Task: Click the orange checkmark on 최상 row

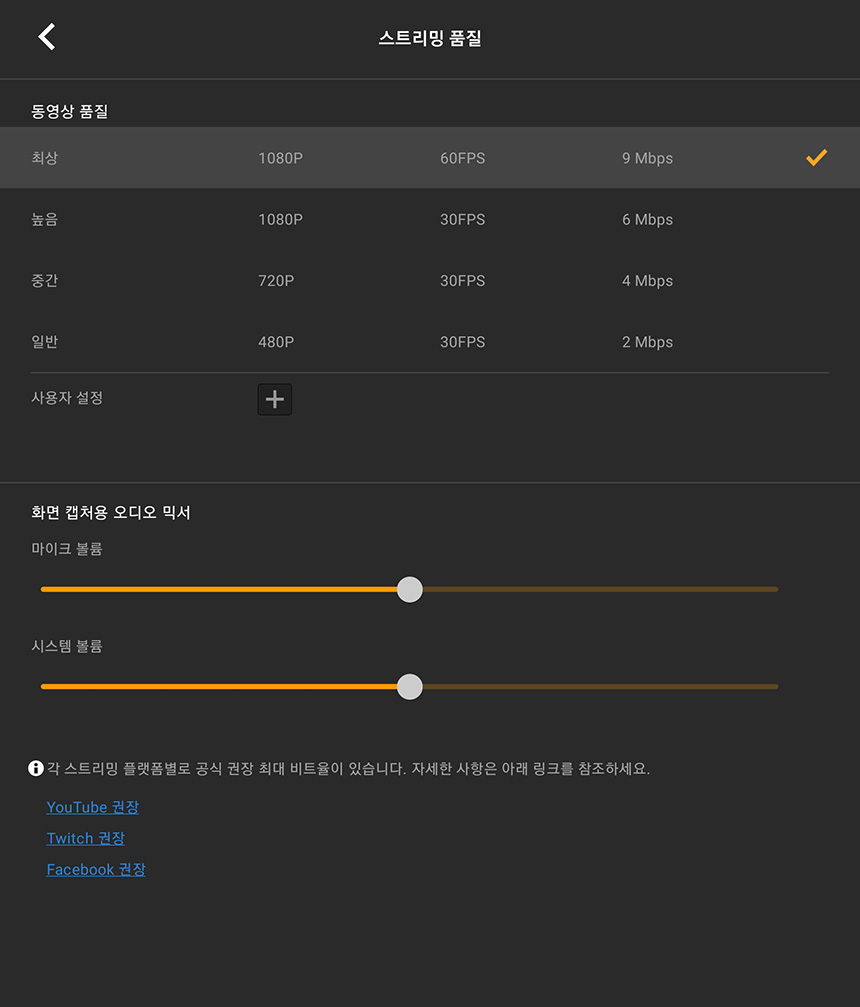Action: (x=816, y=157)
